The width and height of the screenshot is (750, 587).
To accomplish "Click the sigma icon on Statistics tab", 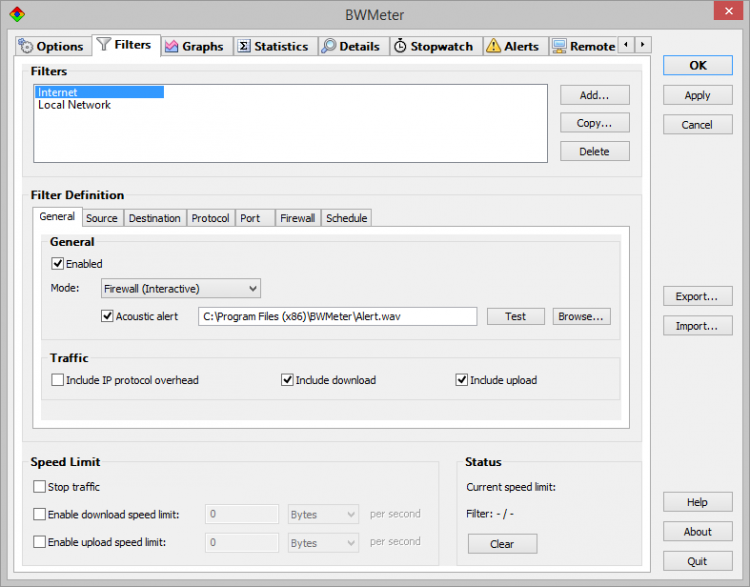I will point(244,46).
